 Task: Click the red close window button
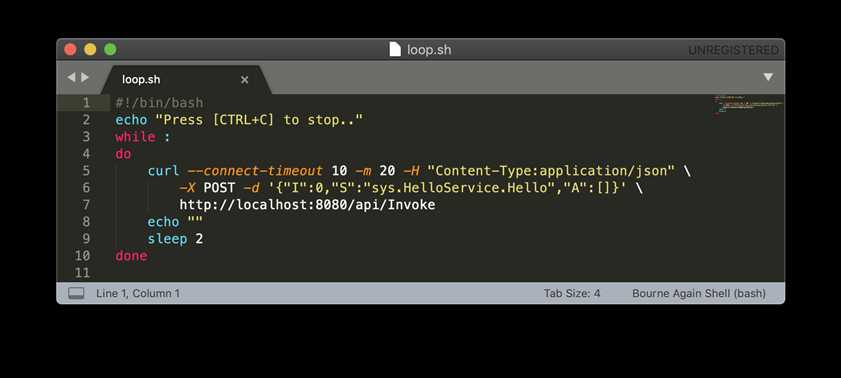pos(70,50)
